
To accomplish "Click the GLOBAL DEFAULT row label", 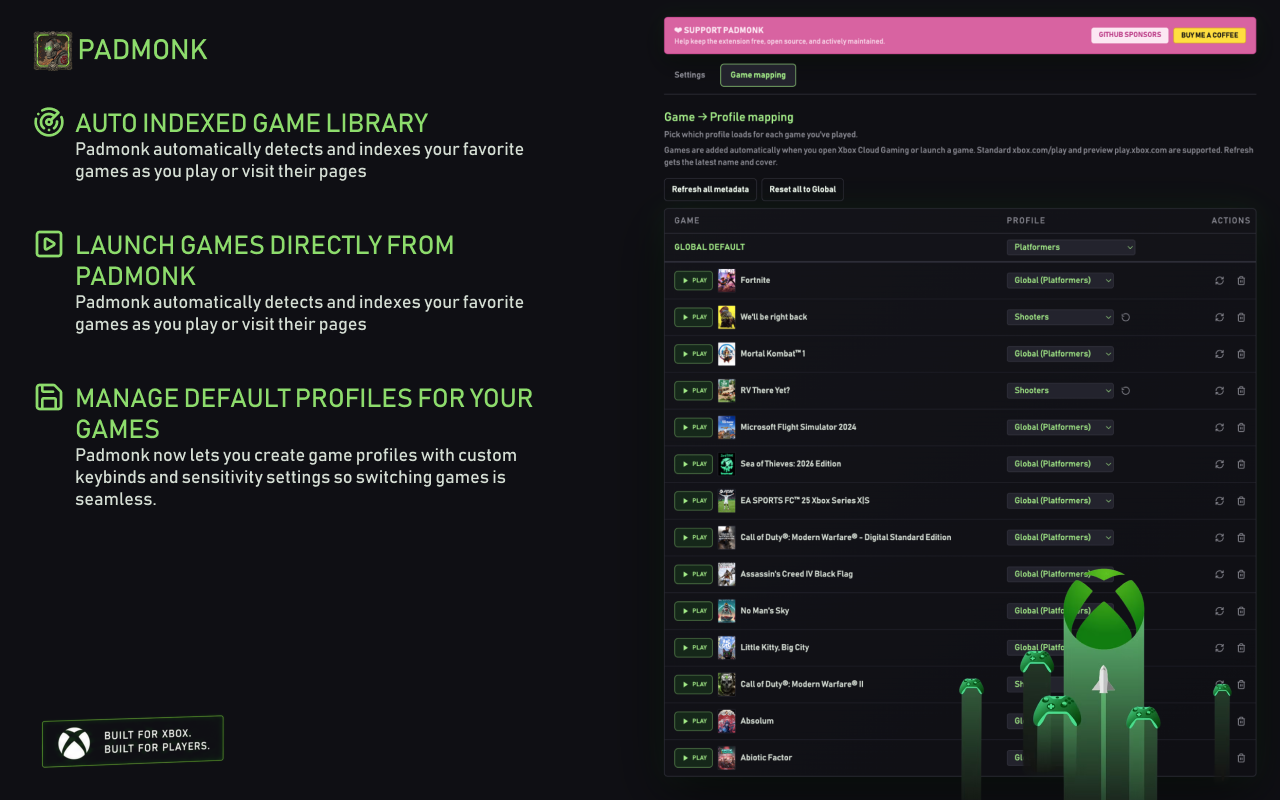I will pyautogui.click(x=709, y=247).
